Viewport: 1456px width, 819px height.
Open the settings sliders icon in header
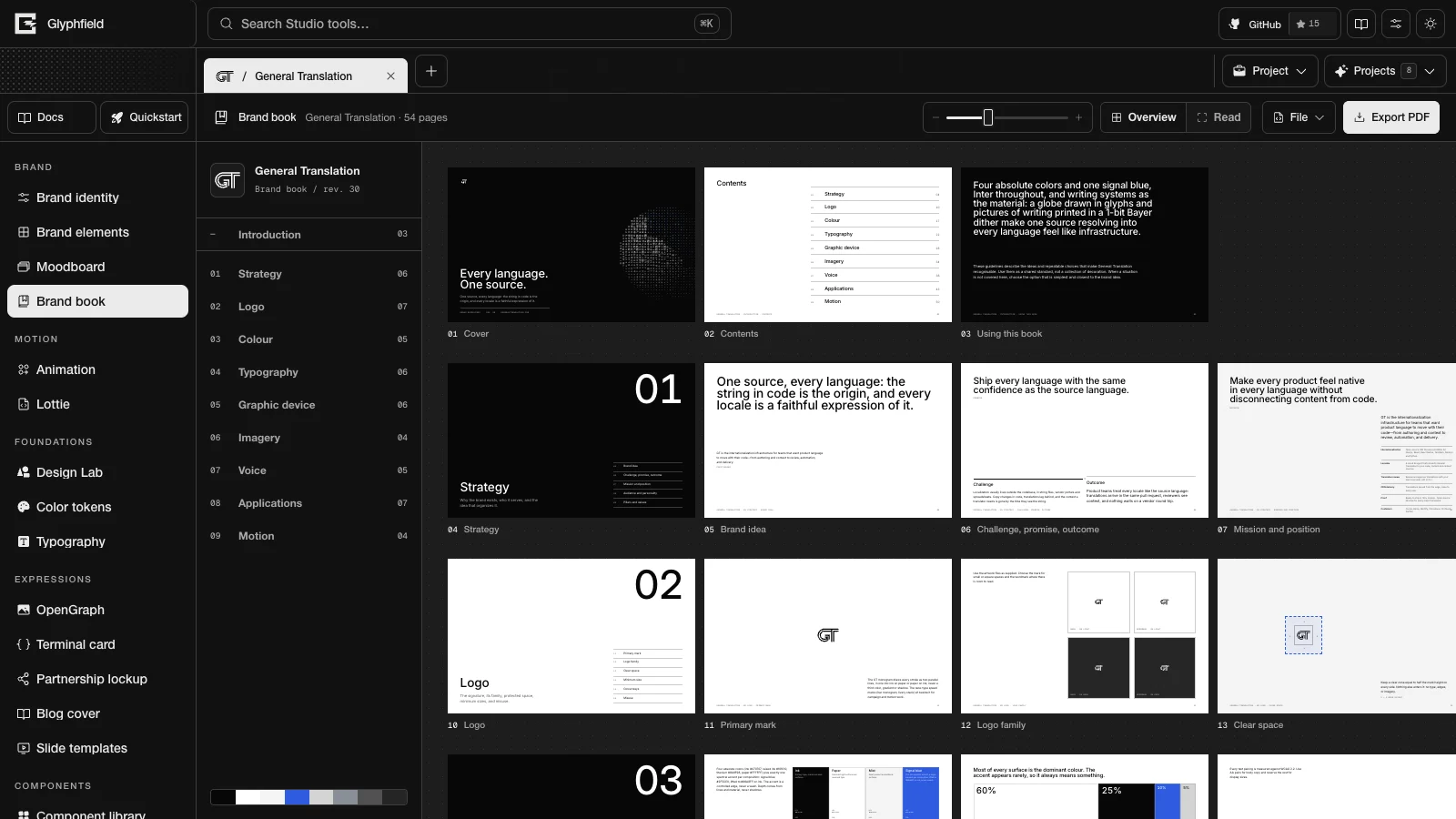(1396, 24)
